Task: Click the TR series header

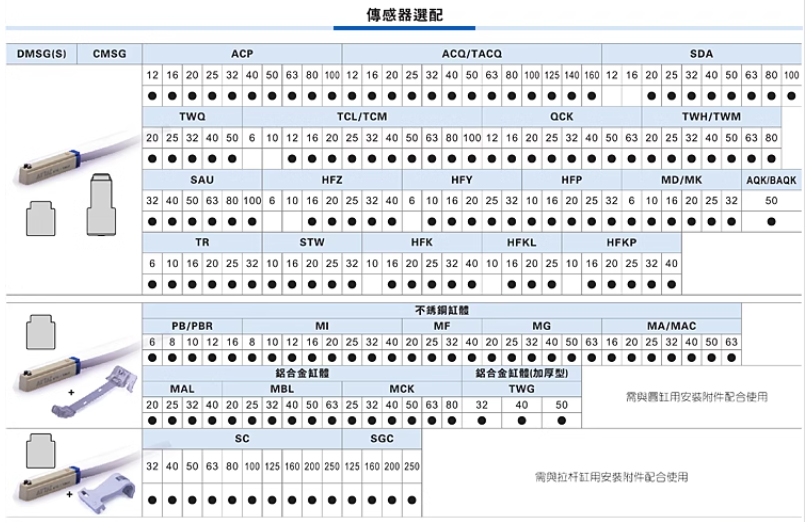Action: (x=202, y=243)
